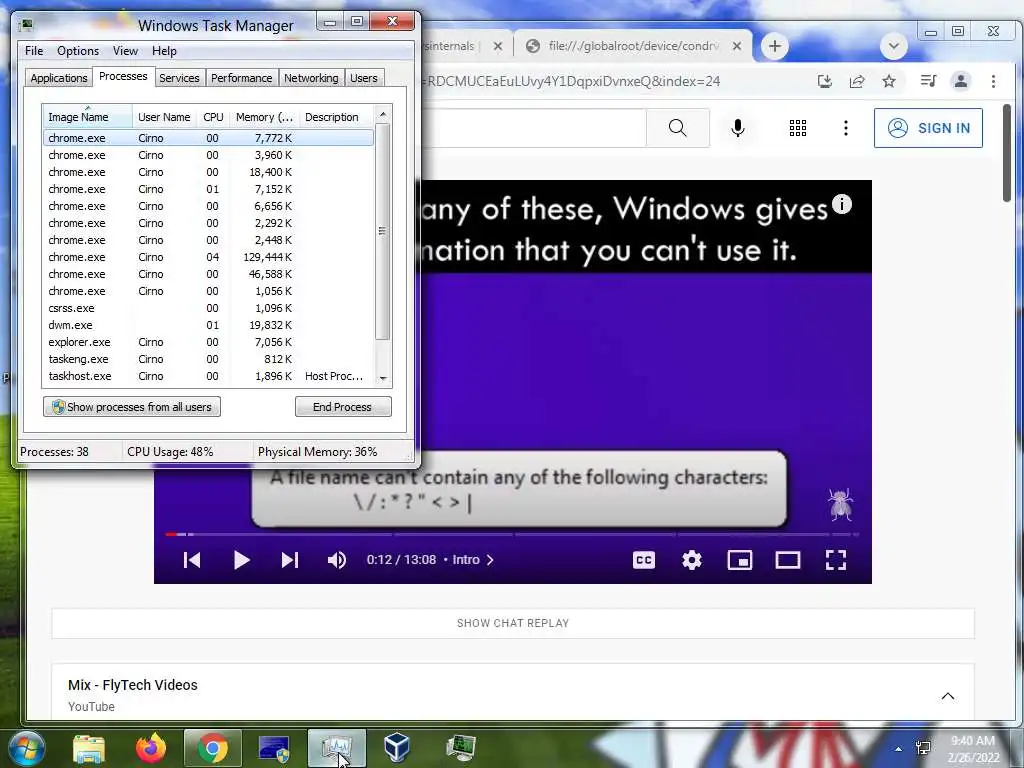Open the View menu in Task Manager
Screen dimensions: 1024x768
tap(125, 51)
